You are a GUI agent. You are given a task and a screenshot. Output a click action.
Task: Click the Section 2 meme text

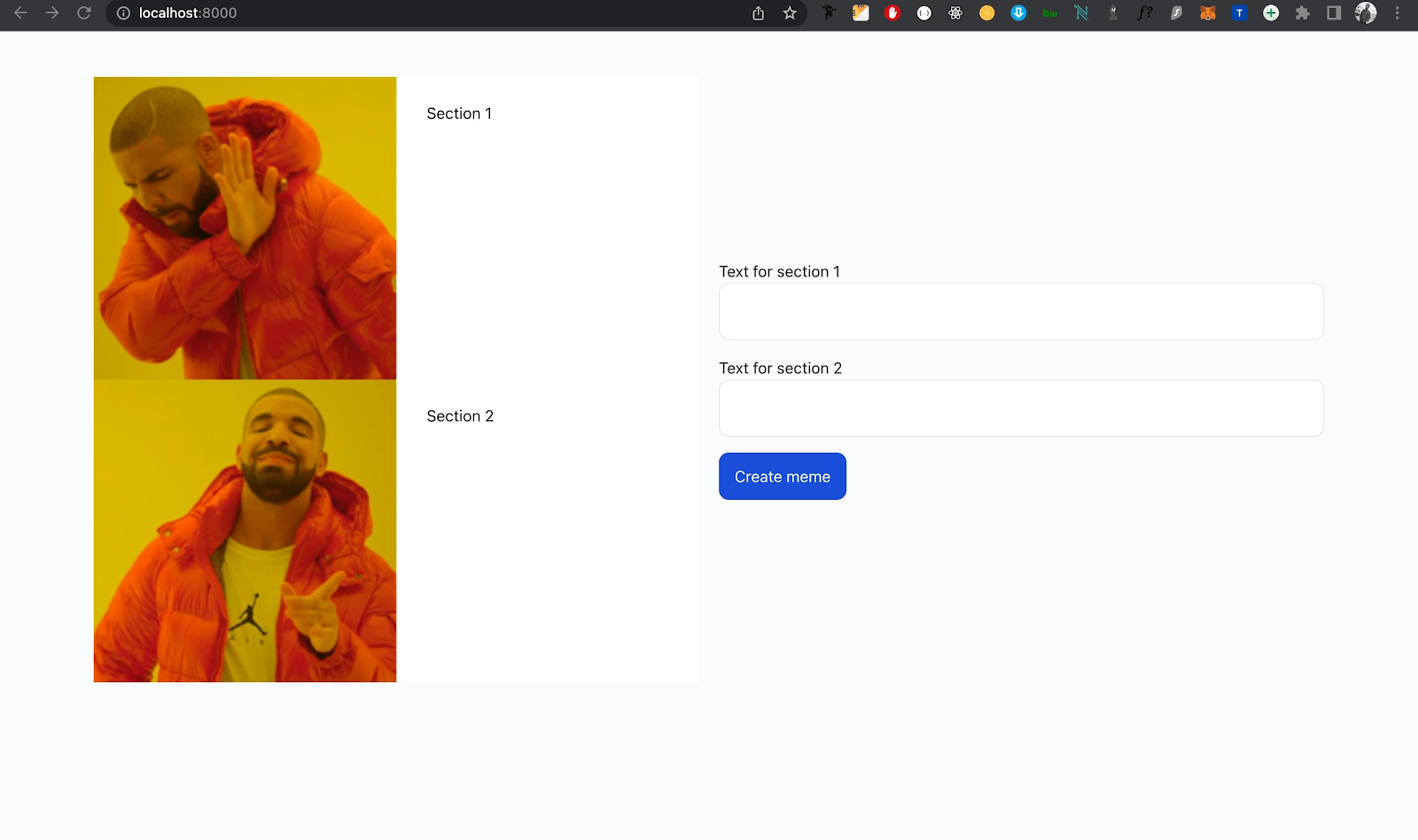tap(460, 416)
